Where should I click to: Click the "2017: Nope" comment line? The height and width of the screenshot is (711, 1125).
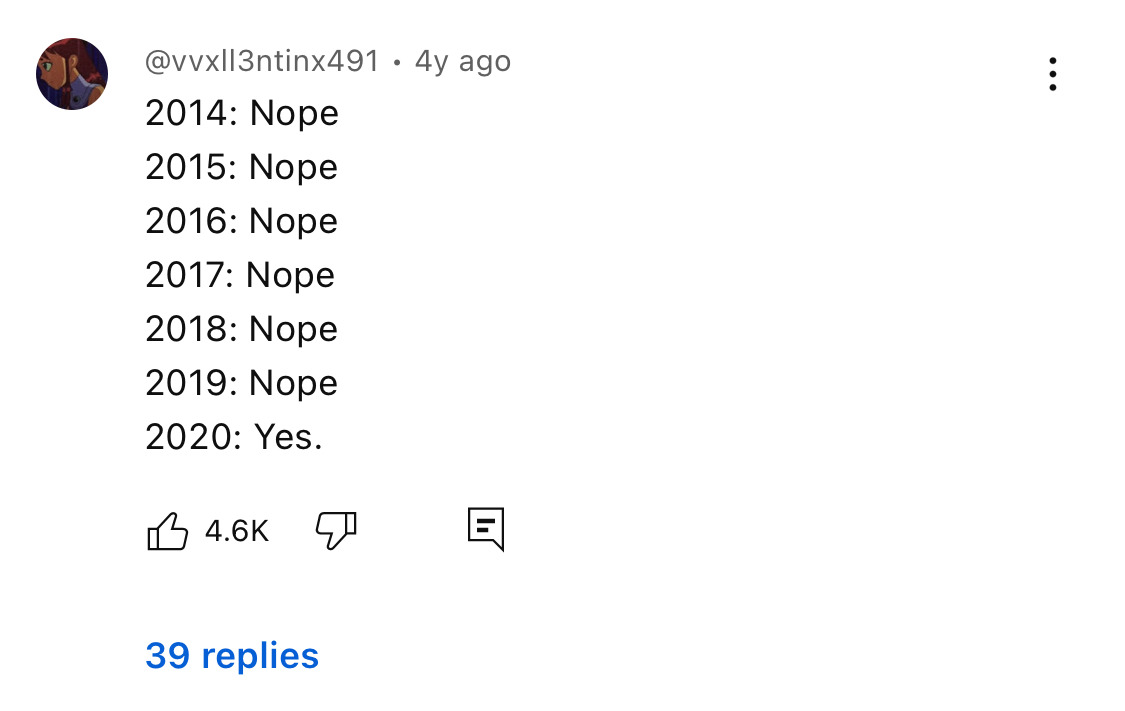pyautogui.click(x=240, y=276)
